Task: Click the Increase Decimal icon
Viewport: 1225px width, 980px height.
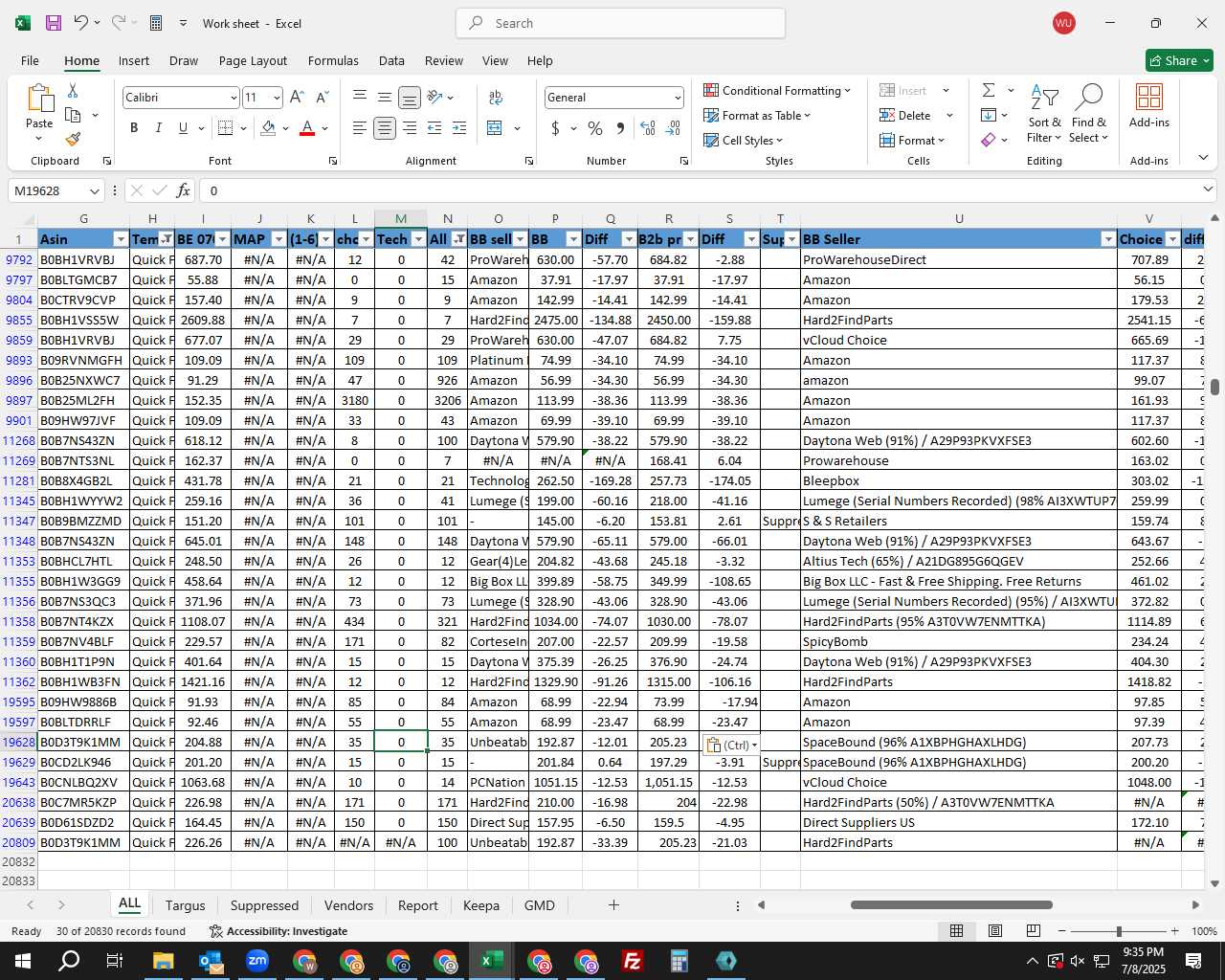Action: (x=648, y=128)
